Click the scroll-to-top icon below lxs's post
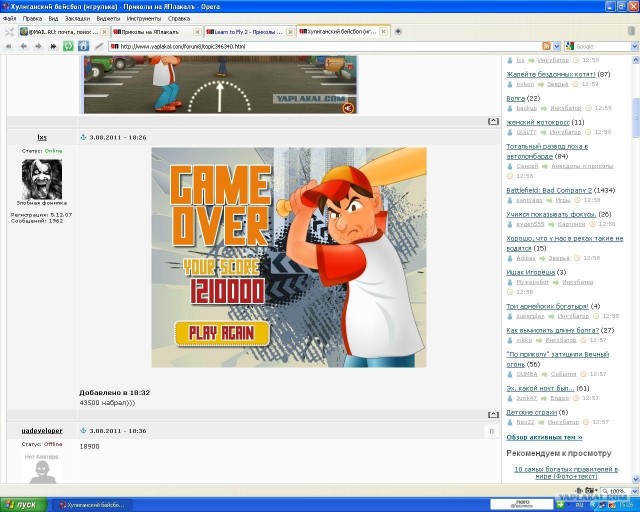Screen dimensions: 640x512 [493, 414]
